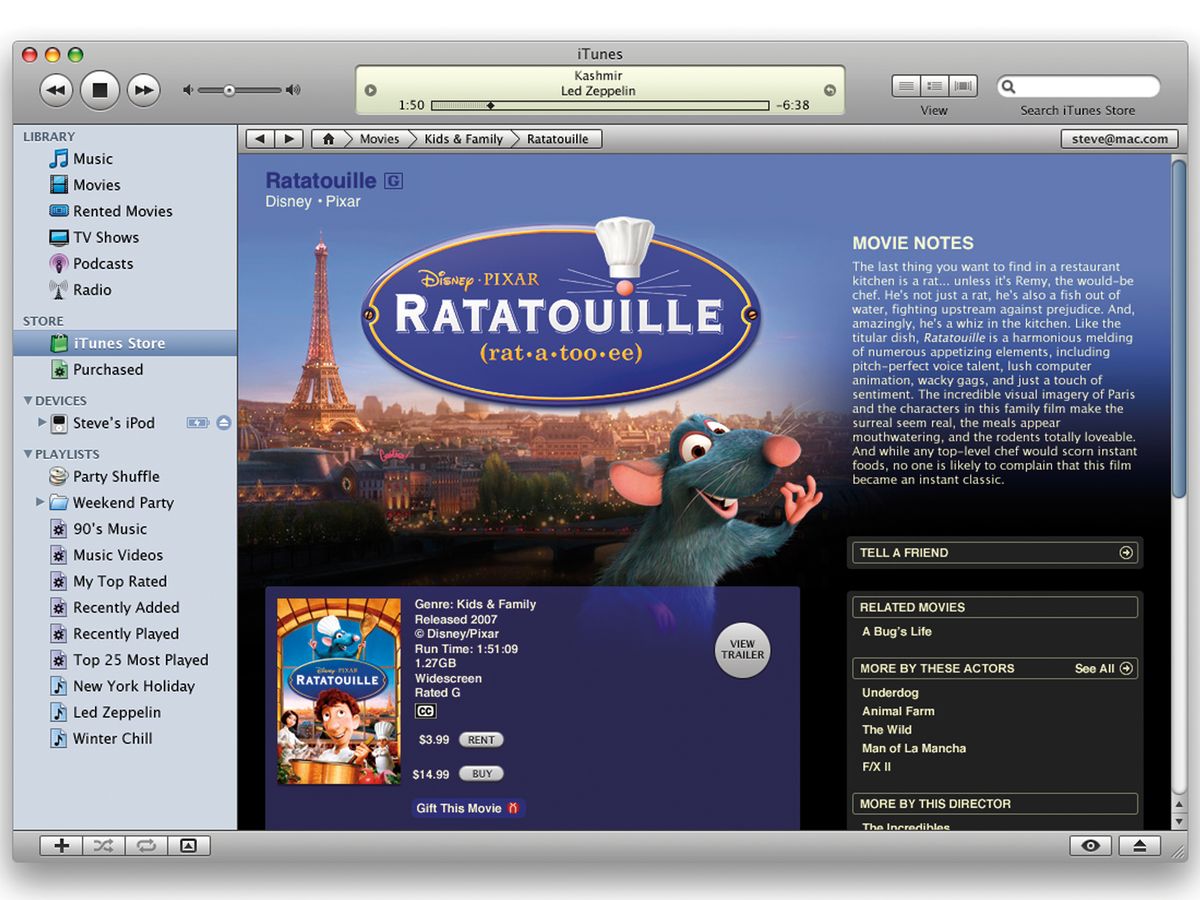Click the rewind playback button

tap(56, 91)
